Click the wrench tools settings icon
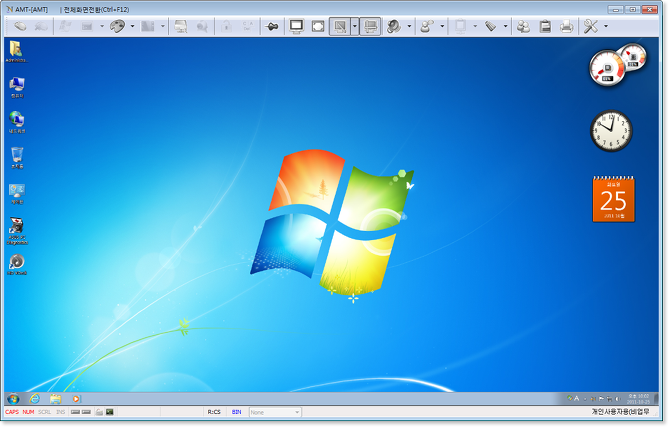This screenshot has height=429, width=670. coord(591,26)
